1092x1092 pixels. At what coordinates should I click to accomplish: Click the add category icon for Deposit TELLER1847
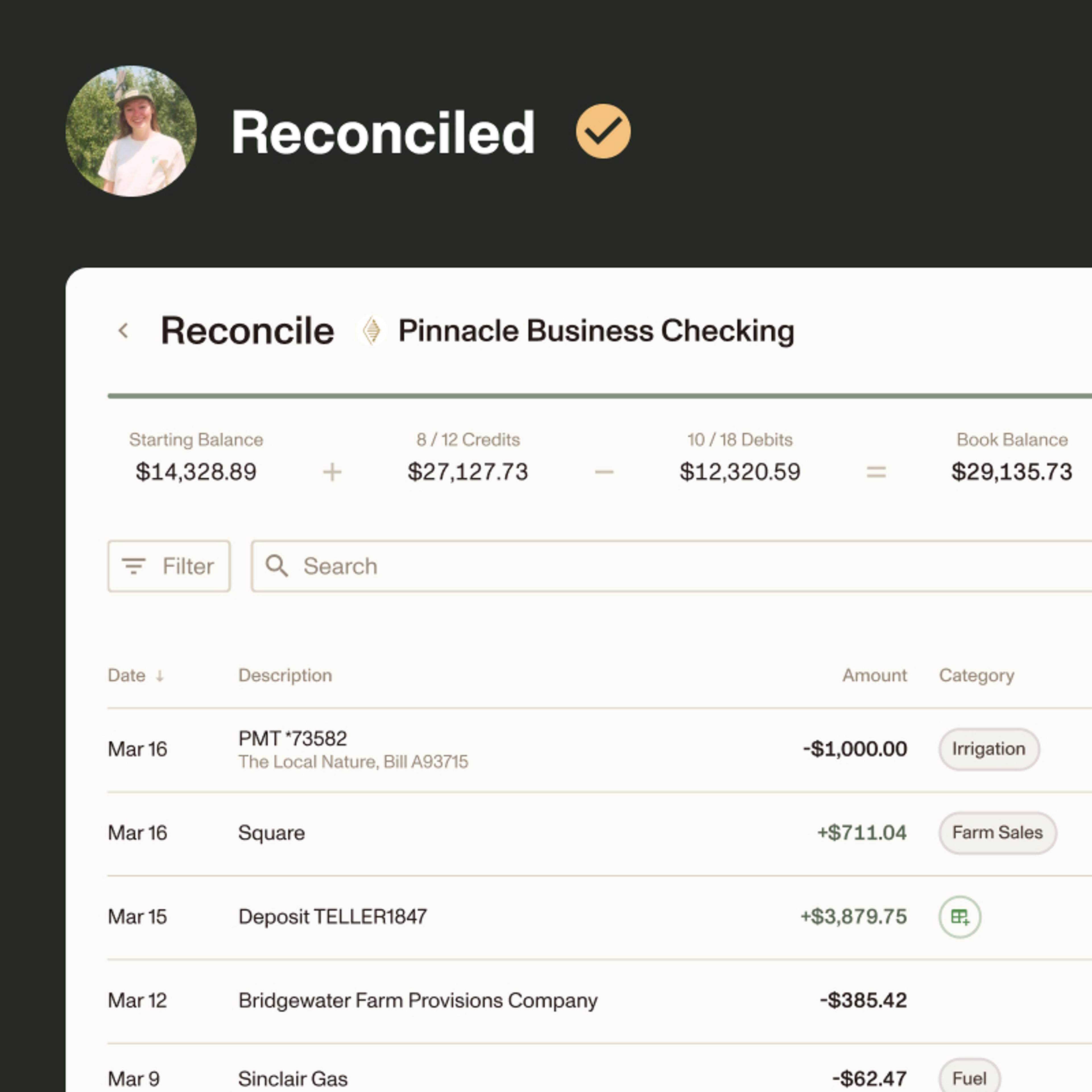click(x=959, y=916)
